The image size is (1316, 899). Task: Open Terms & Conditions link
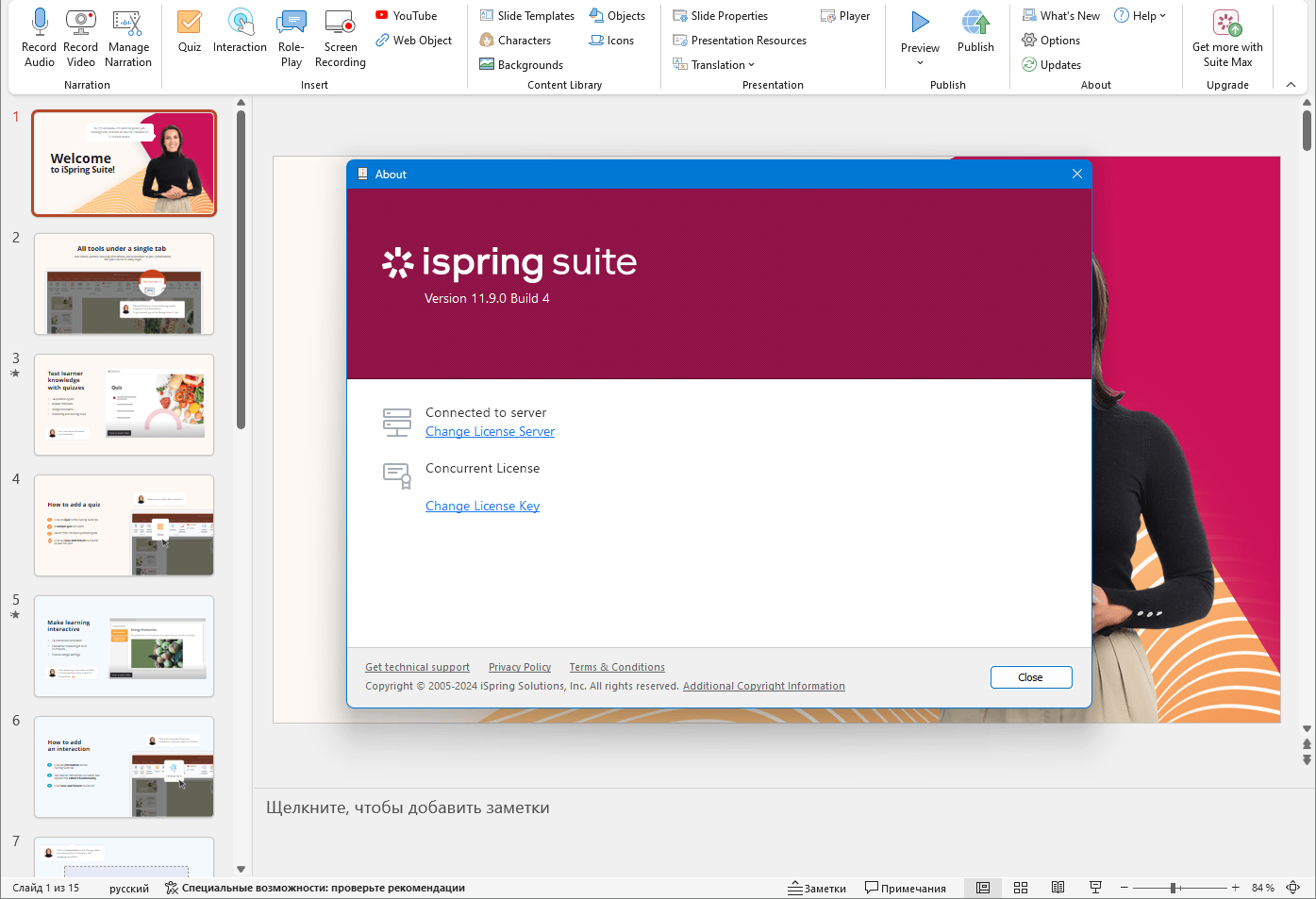(617, 667)
